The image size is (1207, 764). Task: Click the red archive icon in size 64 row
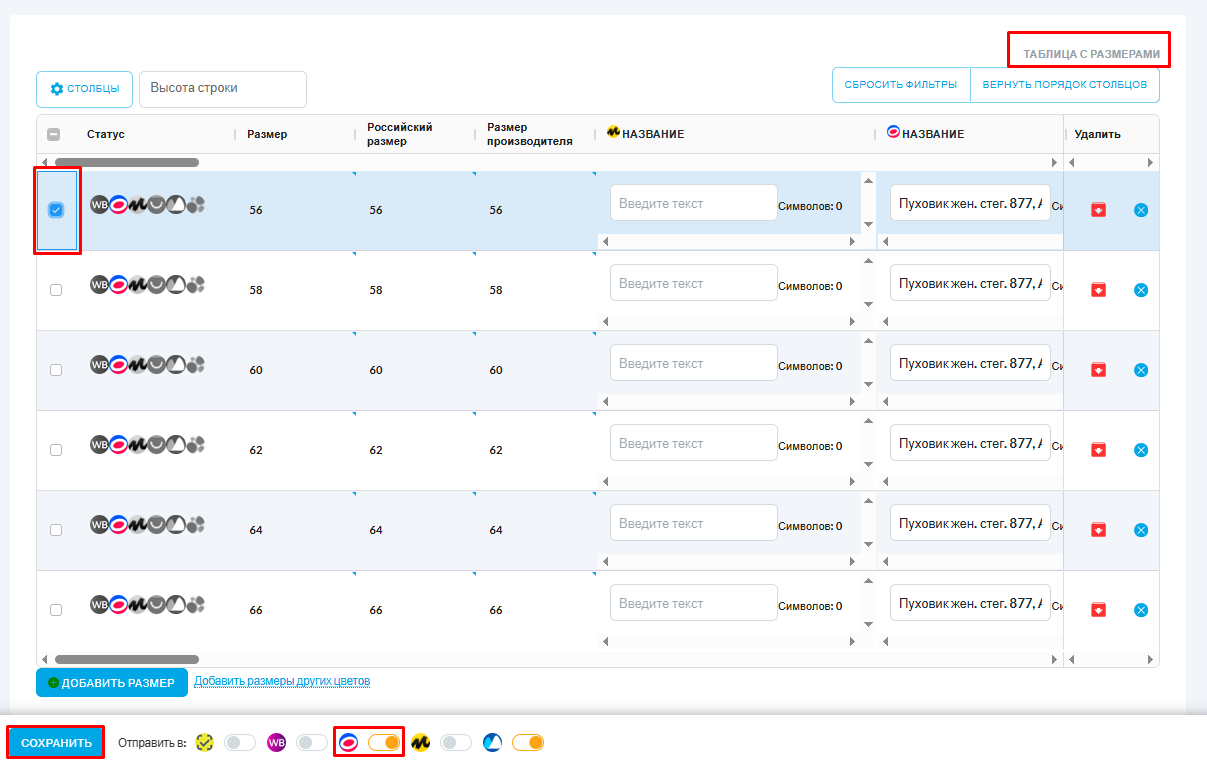1098,530
